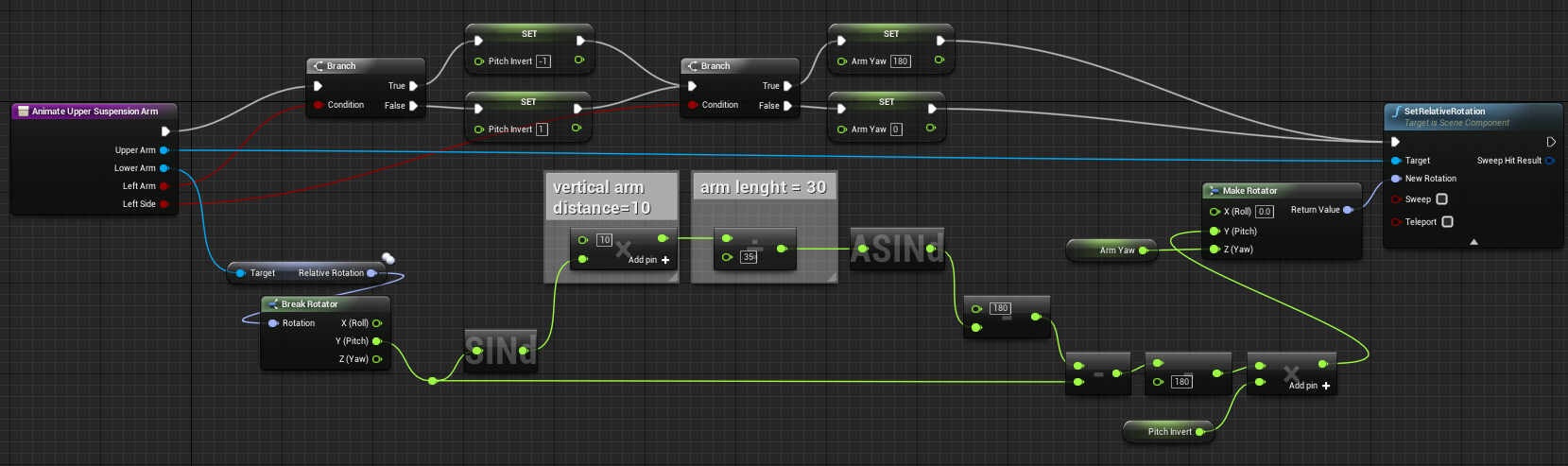Click the True exec pin on the Branch feeding the Arm Yaw SETs

(787, 86)
